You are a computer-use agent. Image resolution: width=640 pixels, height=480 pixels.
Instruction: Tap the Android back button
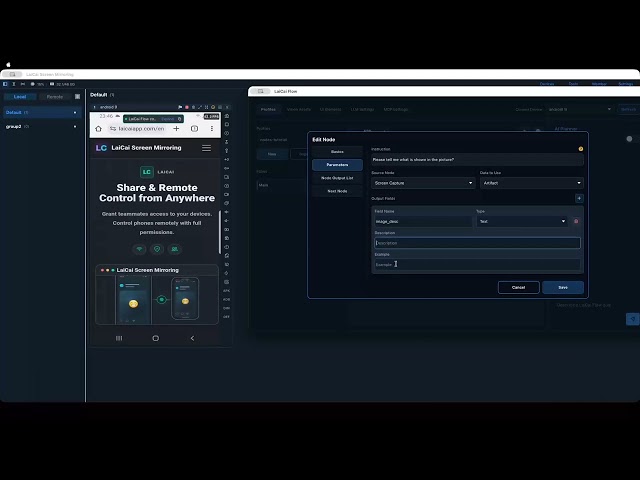pyautogui.click(x=192, y=338)
